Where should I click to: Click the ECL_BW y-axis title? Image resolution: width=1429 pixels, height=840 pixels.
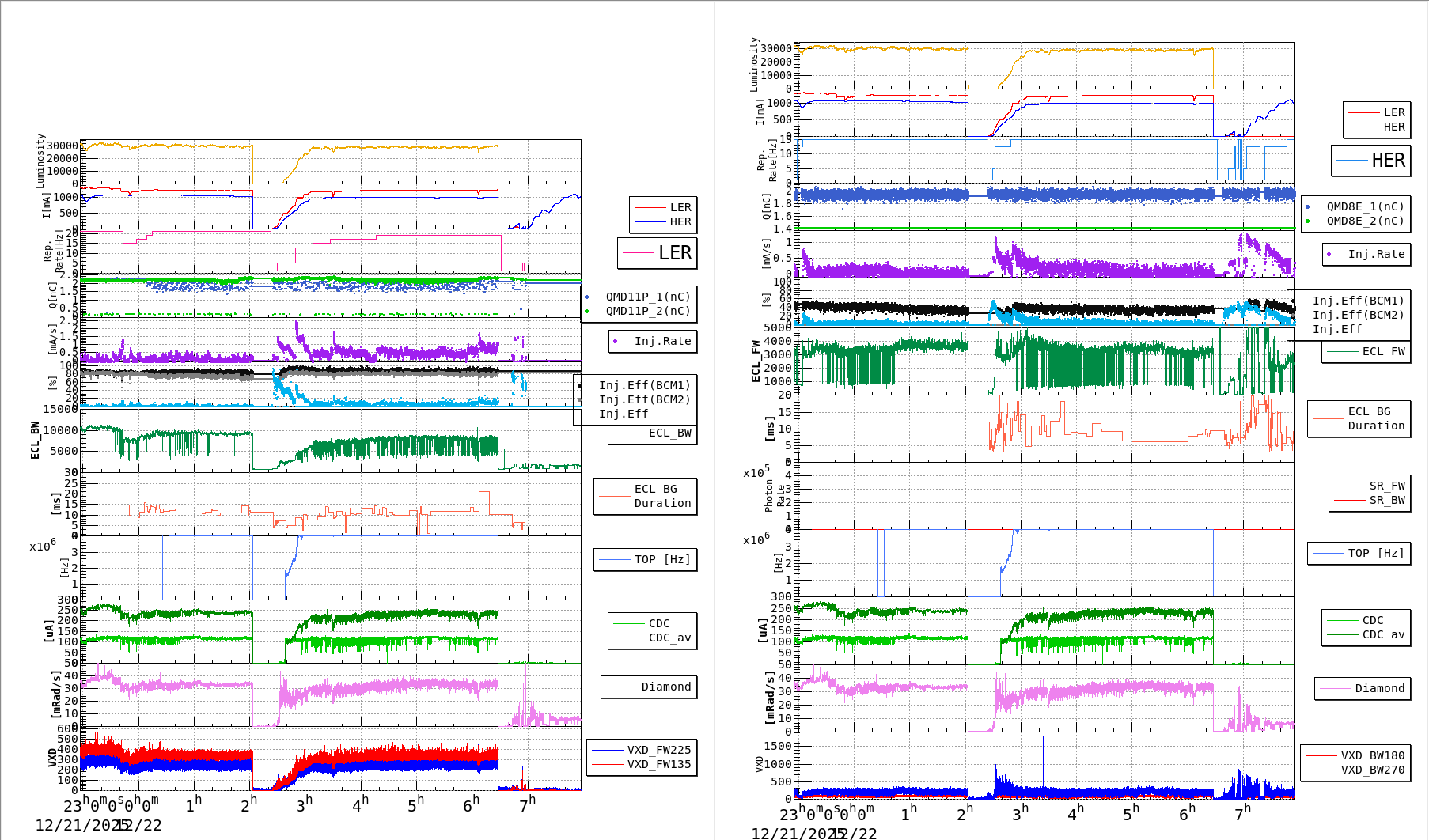coord(35,440)
